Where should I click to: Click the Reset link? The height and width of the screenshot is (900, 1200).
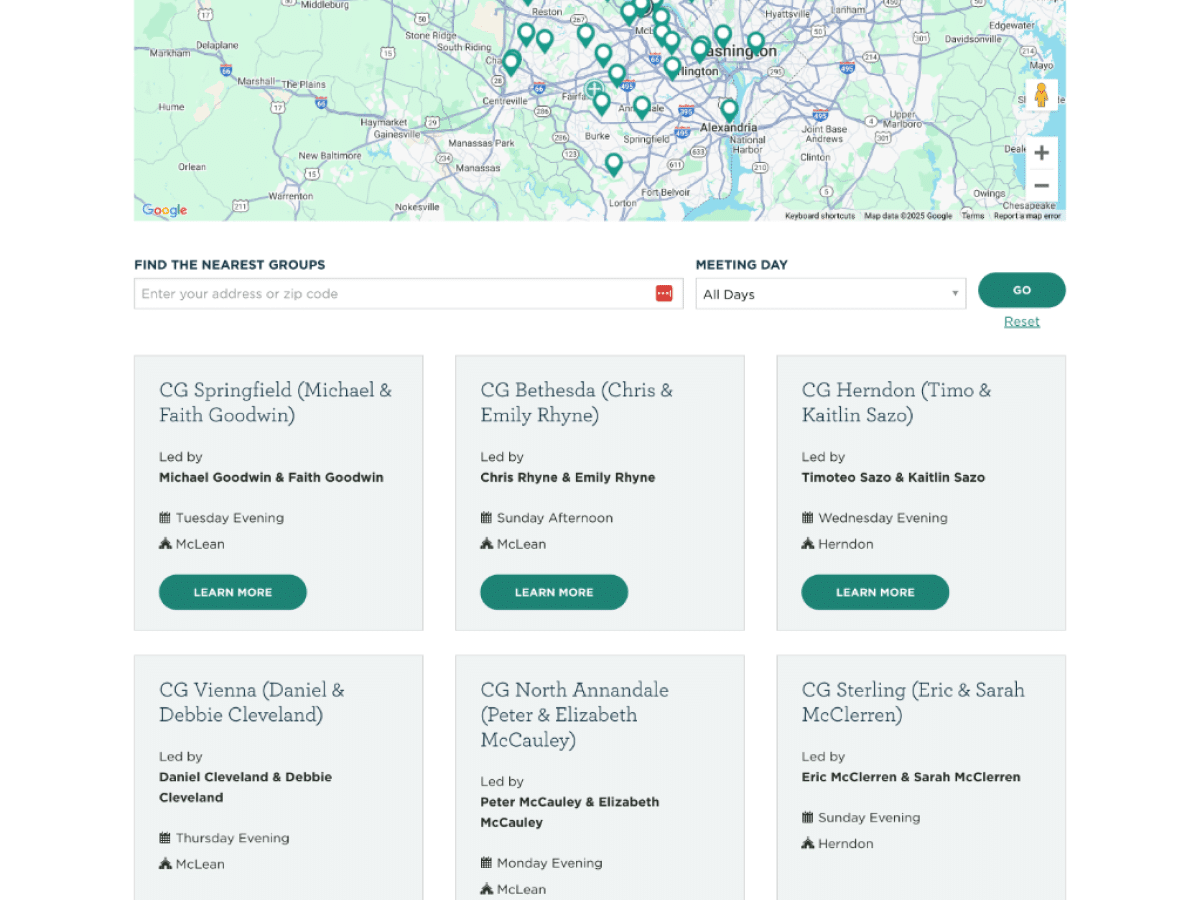(x=1021, y=321)
